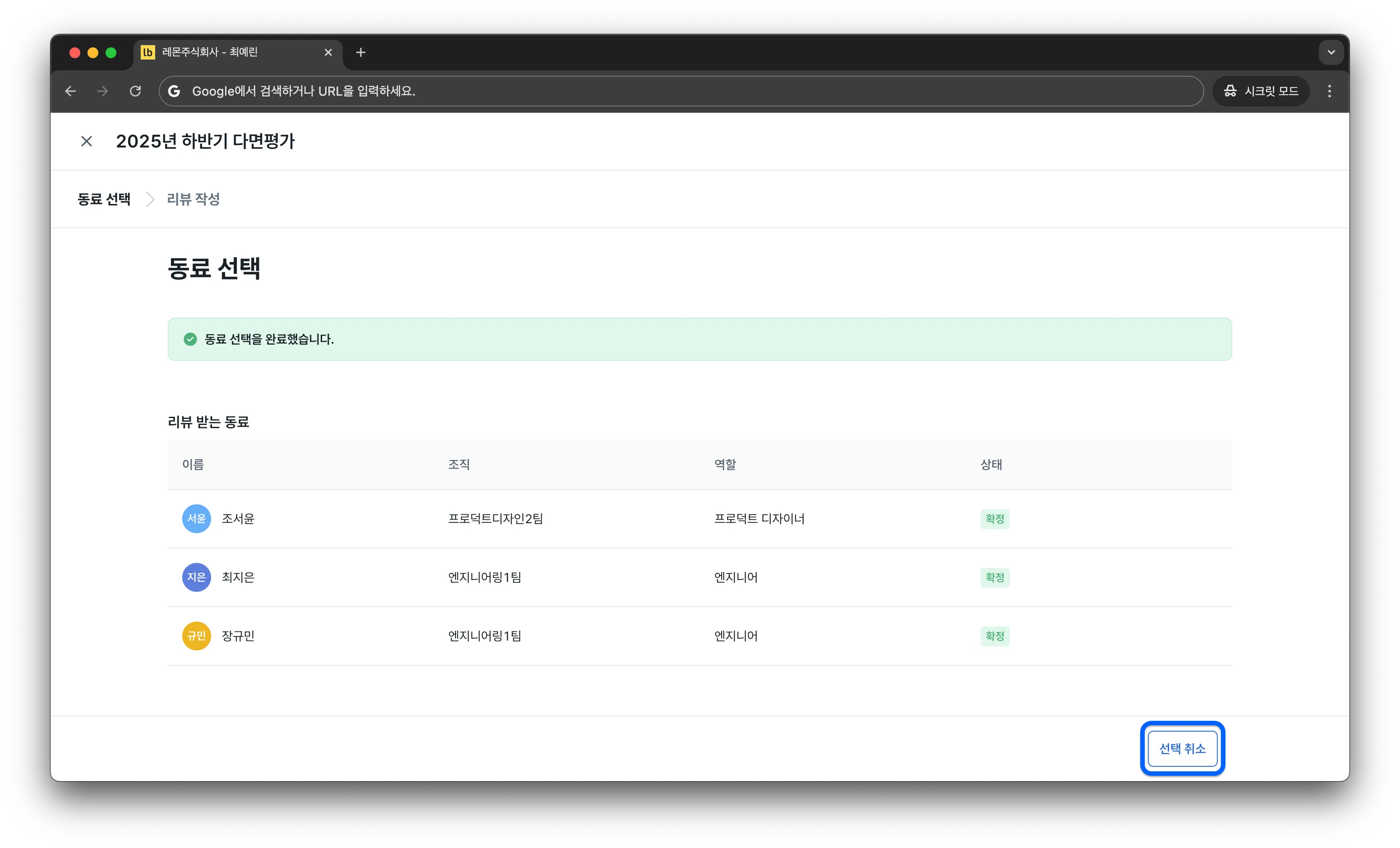Click the 시크릿 모드 indicator

pos(1261,91)
